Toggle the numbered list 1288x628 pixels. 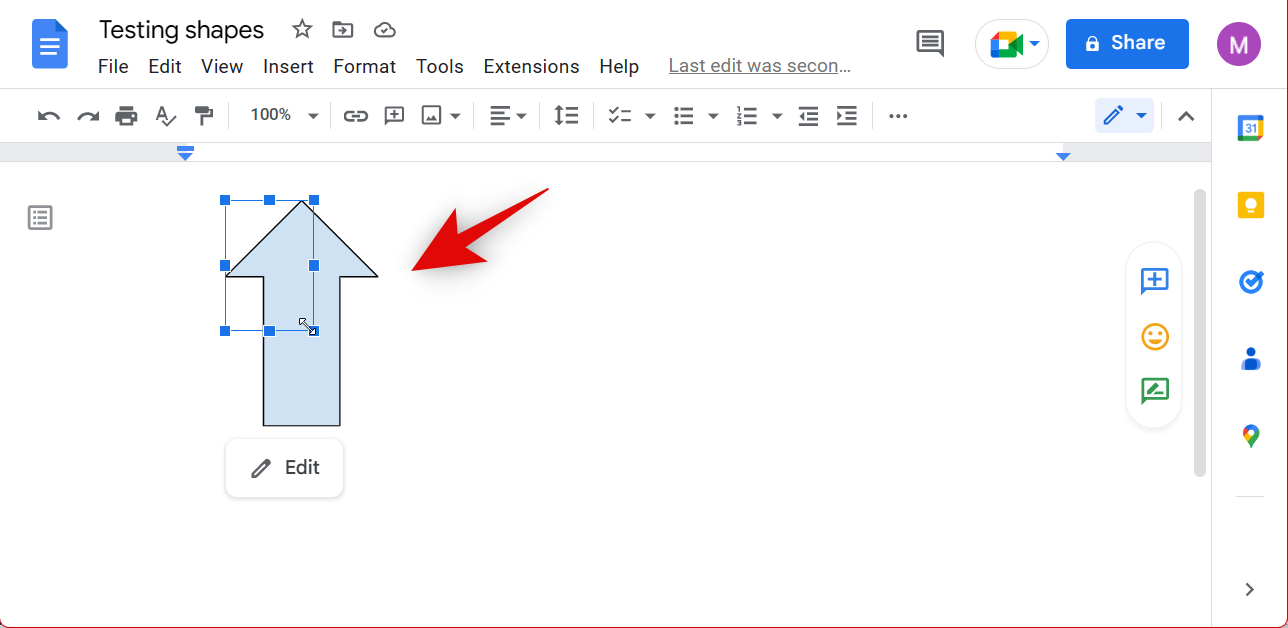[747, 116]
